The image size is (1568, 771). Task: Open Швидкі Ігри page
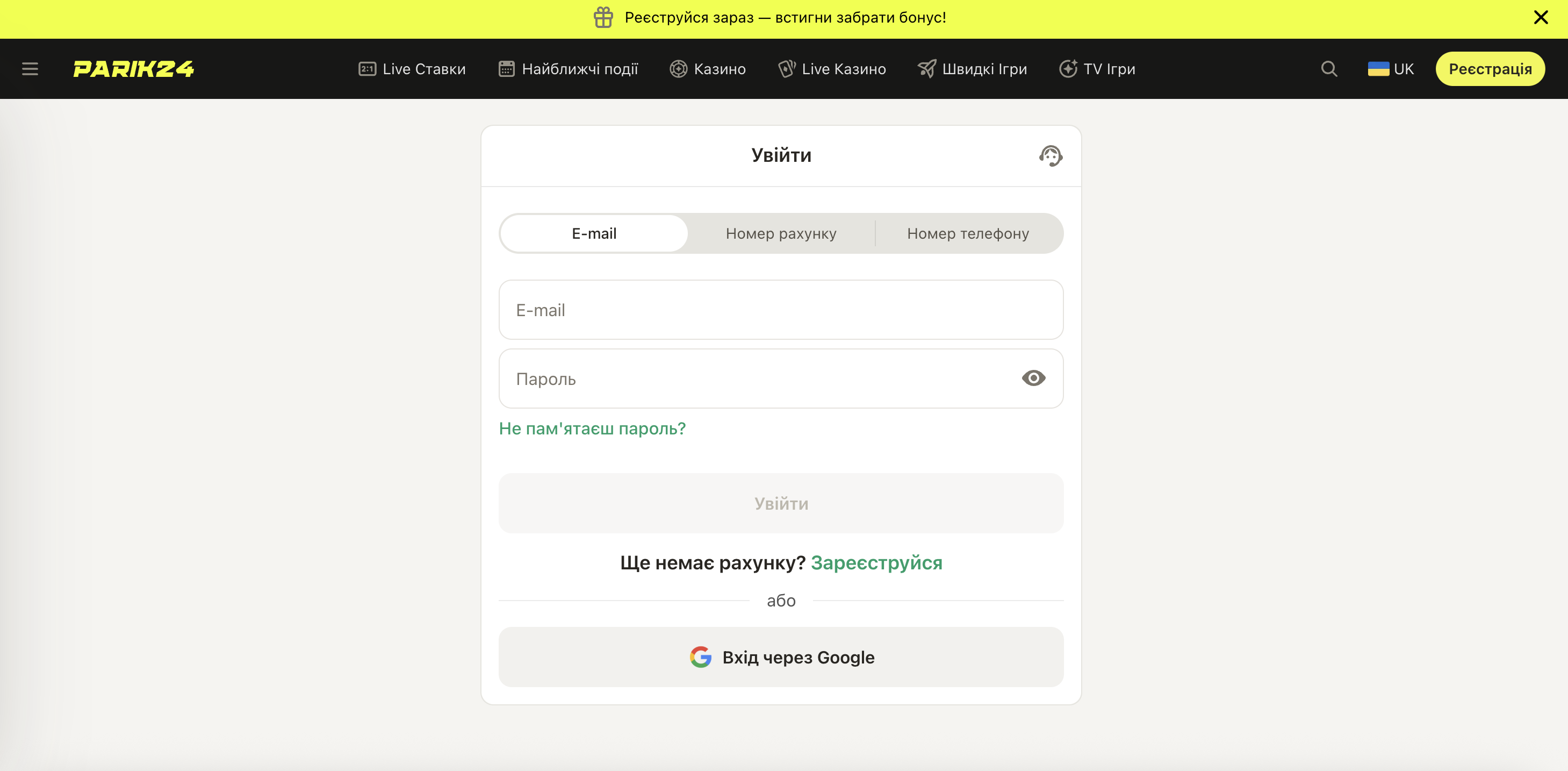972,69
